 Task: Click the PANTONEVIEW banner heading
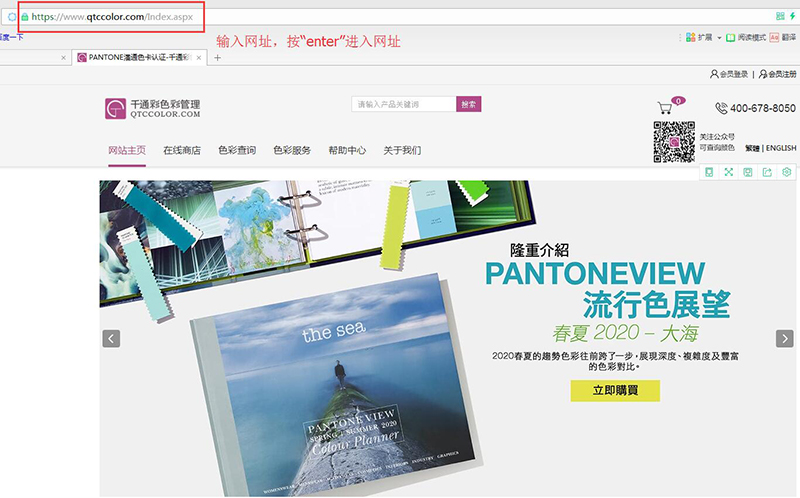(x=595, y=273)
